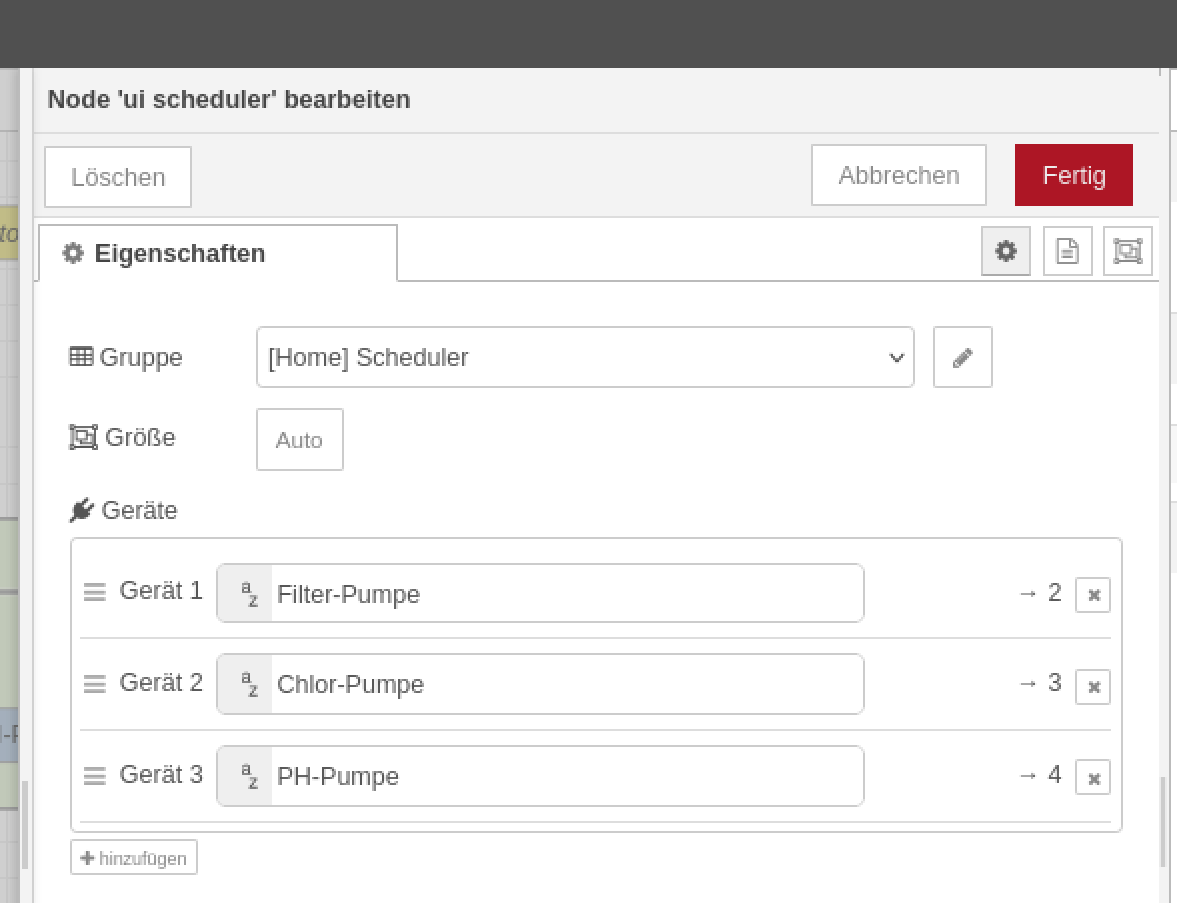Select the 'Gerät 3' row label
Viewport: 1178px width, 904px height.
pos(161,775)
